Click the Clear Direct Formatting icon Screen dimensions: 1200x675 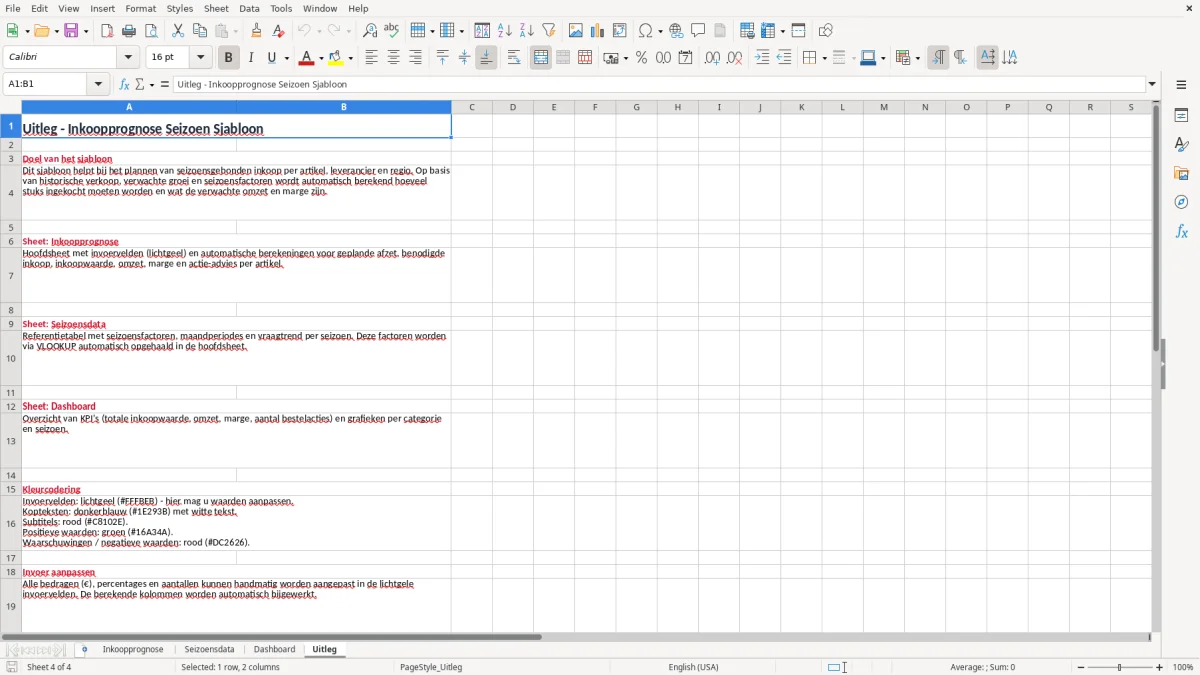coord(279,31)
